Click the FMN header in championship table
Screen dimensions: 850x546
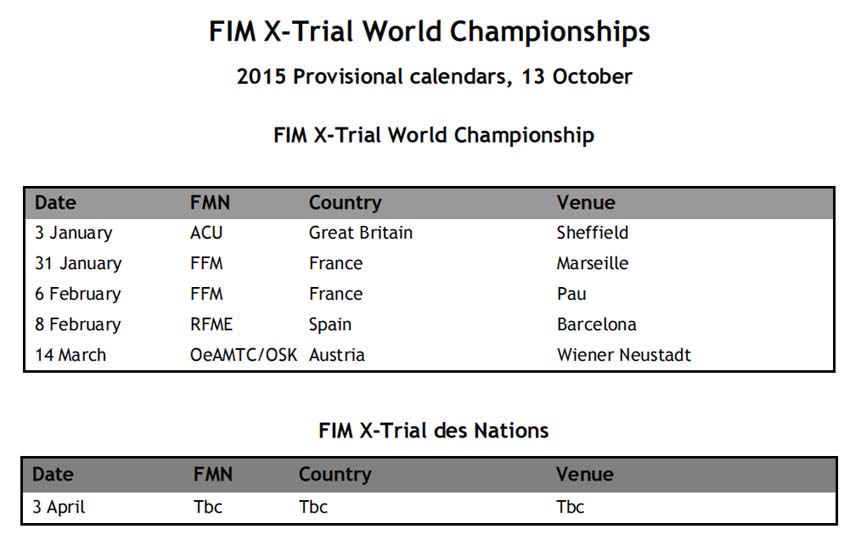(210, 203)
